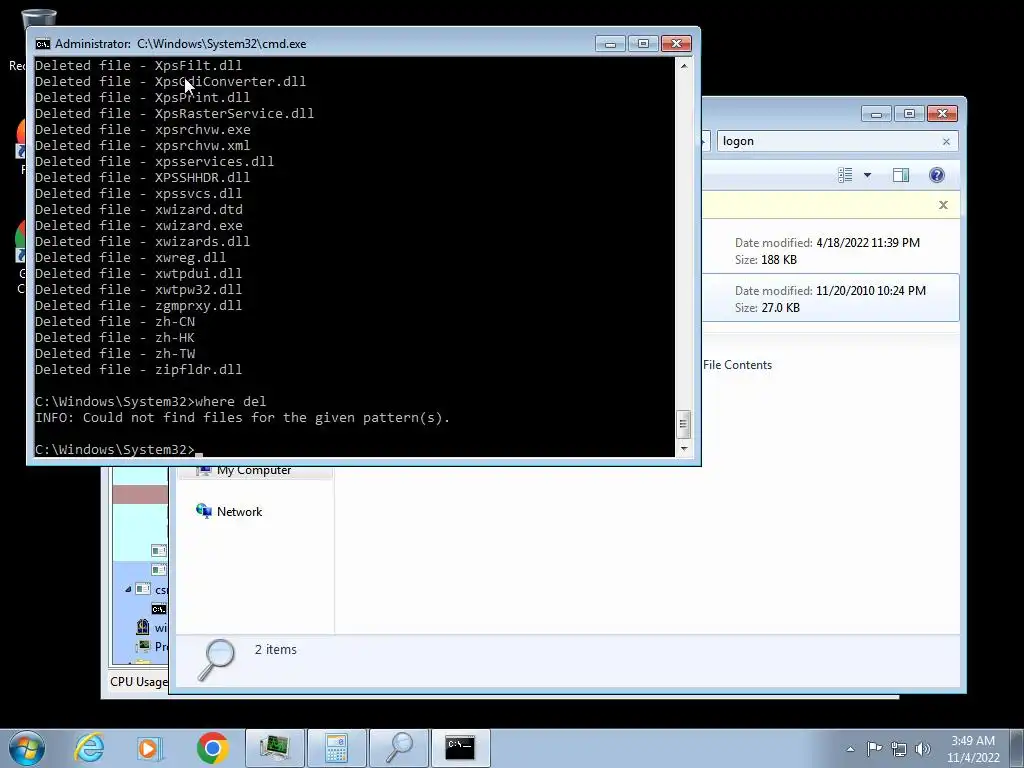1024x768 pixels.
Task: Open the clock showing 3:49 AM
Action: [x=973, y=749]
